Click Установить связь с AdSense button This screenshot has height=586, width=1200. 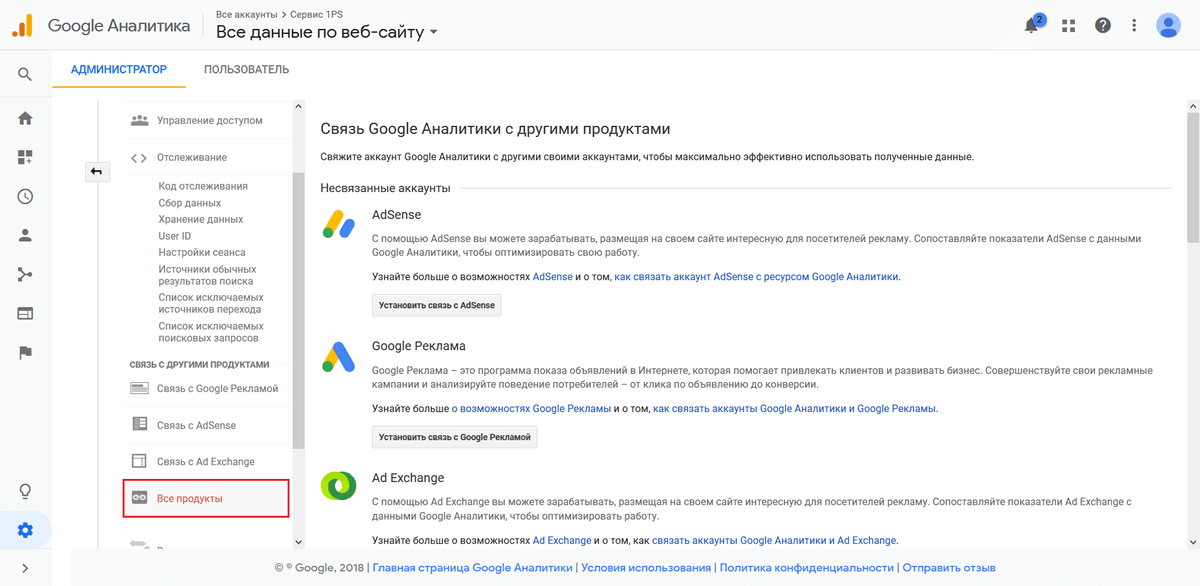point(436,305)
